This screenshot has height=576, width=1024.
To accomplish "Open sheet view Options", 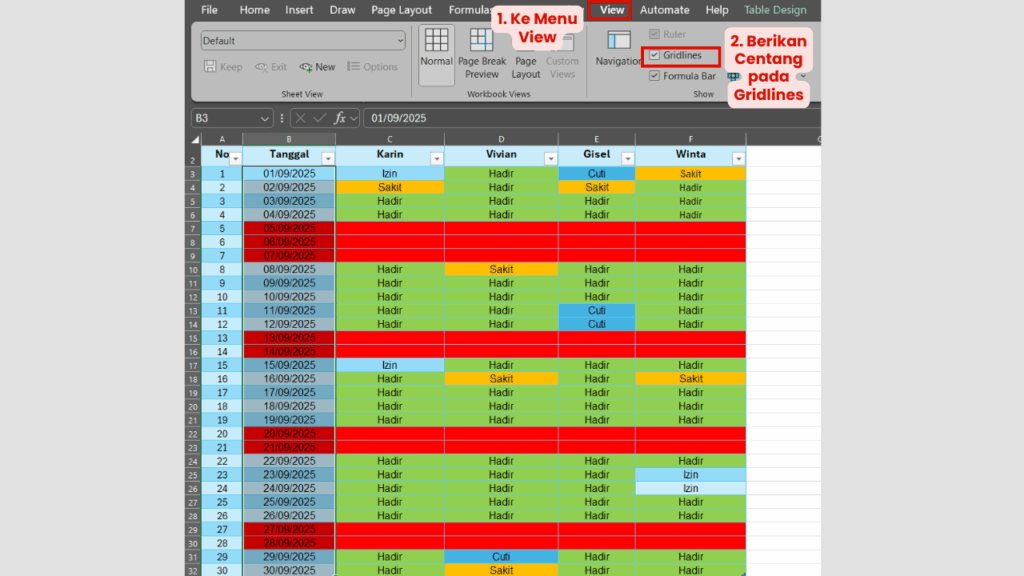I will click(x=373, y=66).
